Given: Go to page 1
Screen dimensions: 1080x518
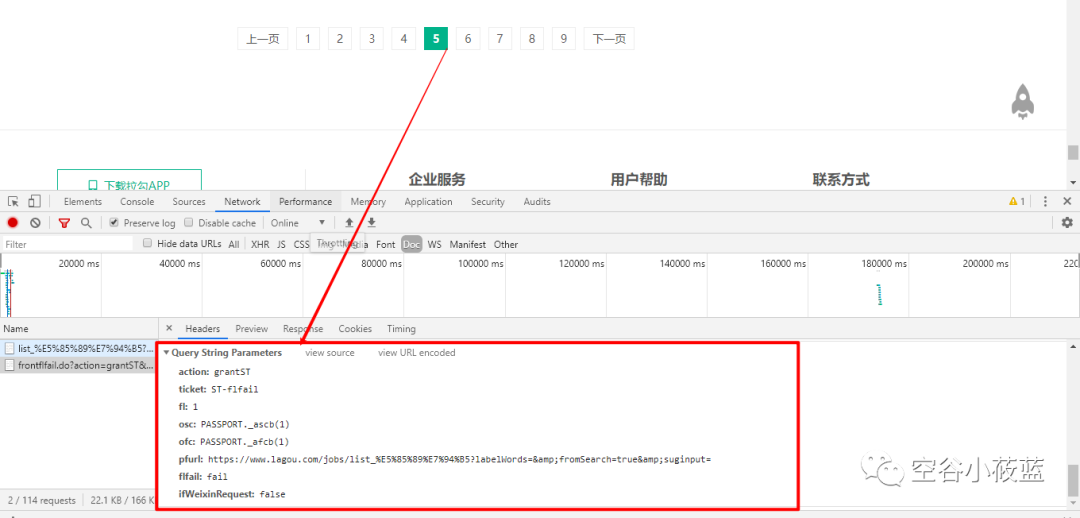Looking at the screenshot, I should pos(308,39).
